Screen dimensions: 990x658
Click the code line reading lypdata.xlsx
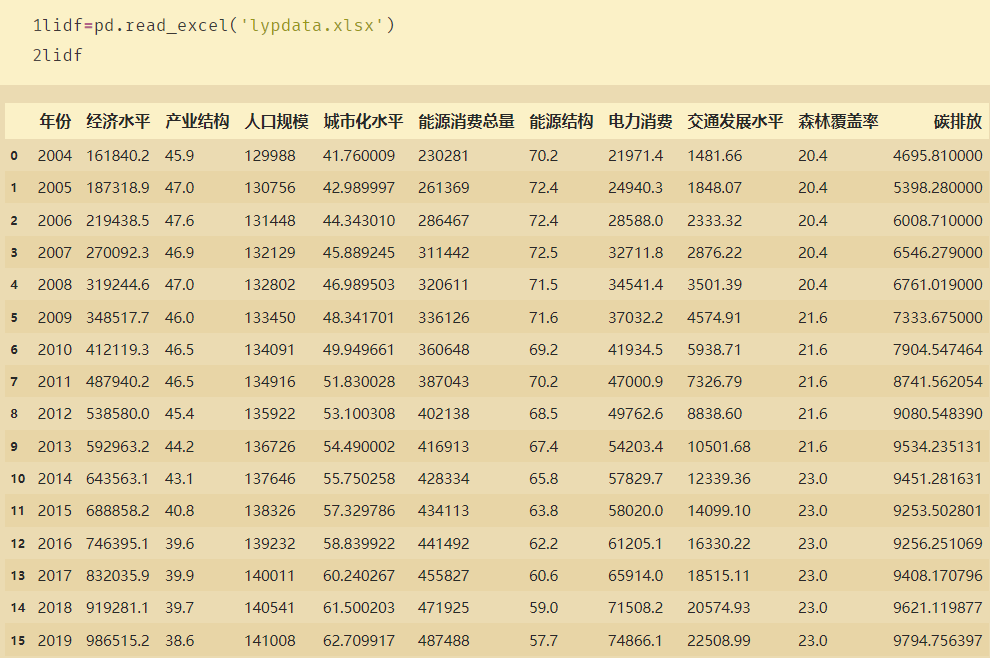pyautogui.click(x=213, y=25)
